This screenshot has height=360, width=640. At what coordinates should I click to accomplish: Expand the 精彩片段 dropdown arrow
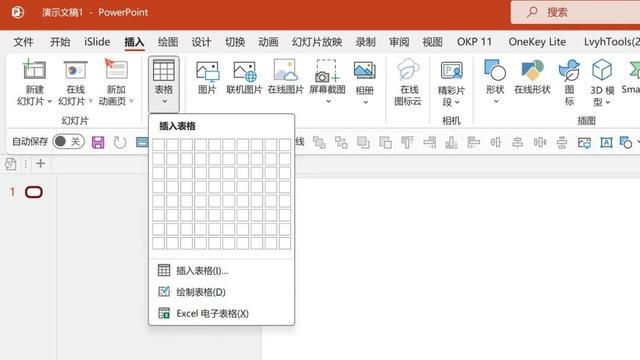457,102
